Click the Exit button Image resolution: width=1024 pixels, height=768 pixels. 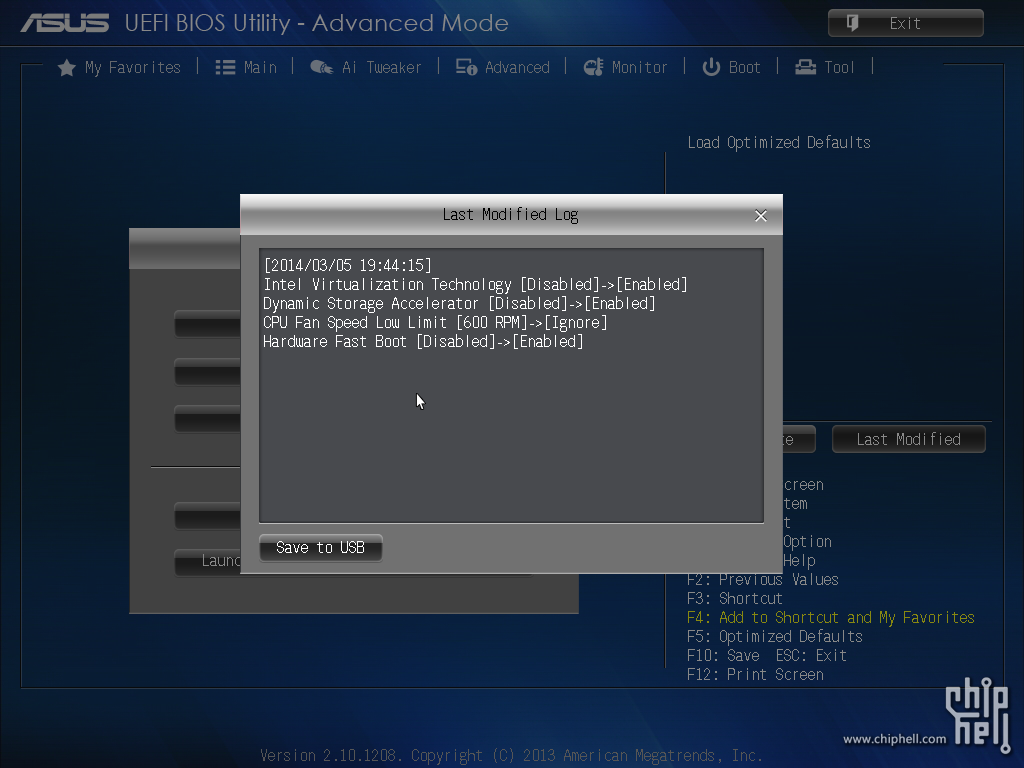pos(906,24)
